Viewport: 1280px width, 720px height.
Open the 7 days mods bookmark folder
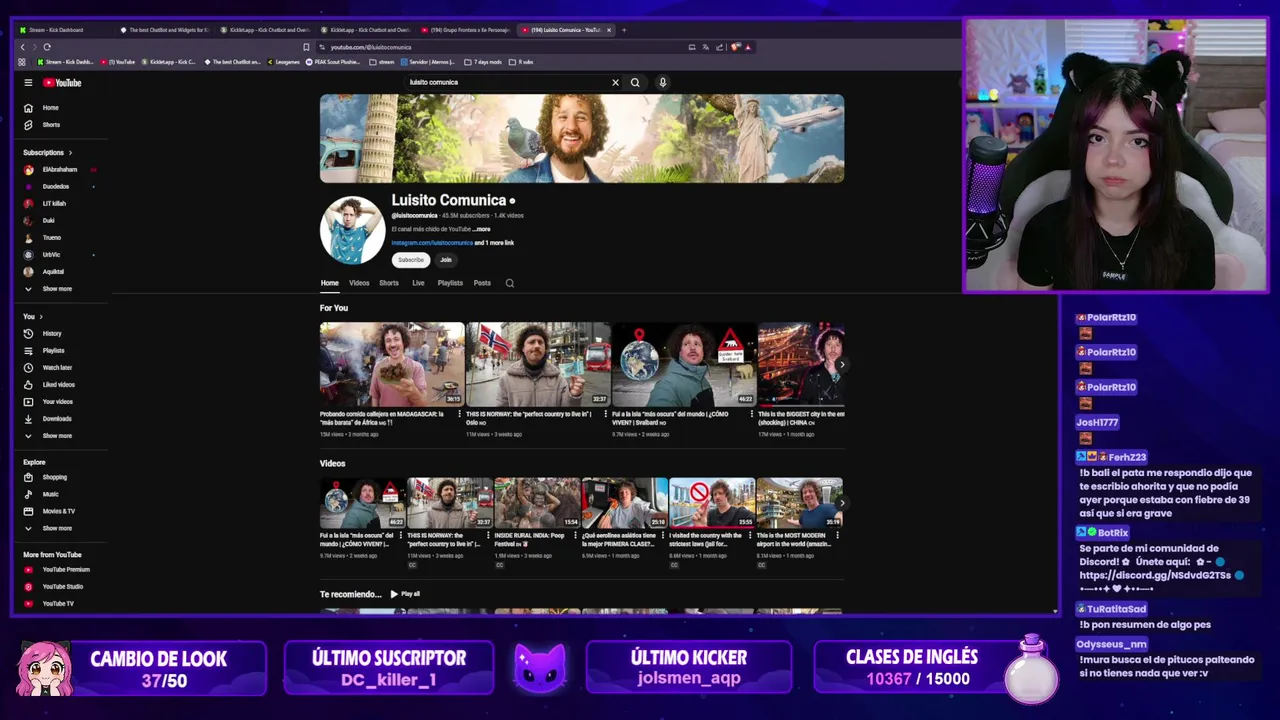pyautogui.click(x=484, y=62)
